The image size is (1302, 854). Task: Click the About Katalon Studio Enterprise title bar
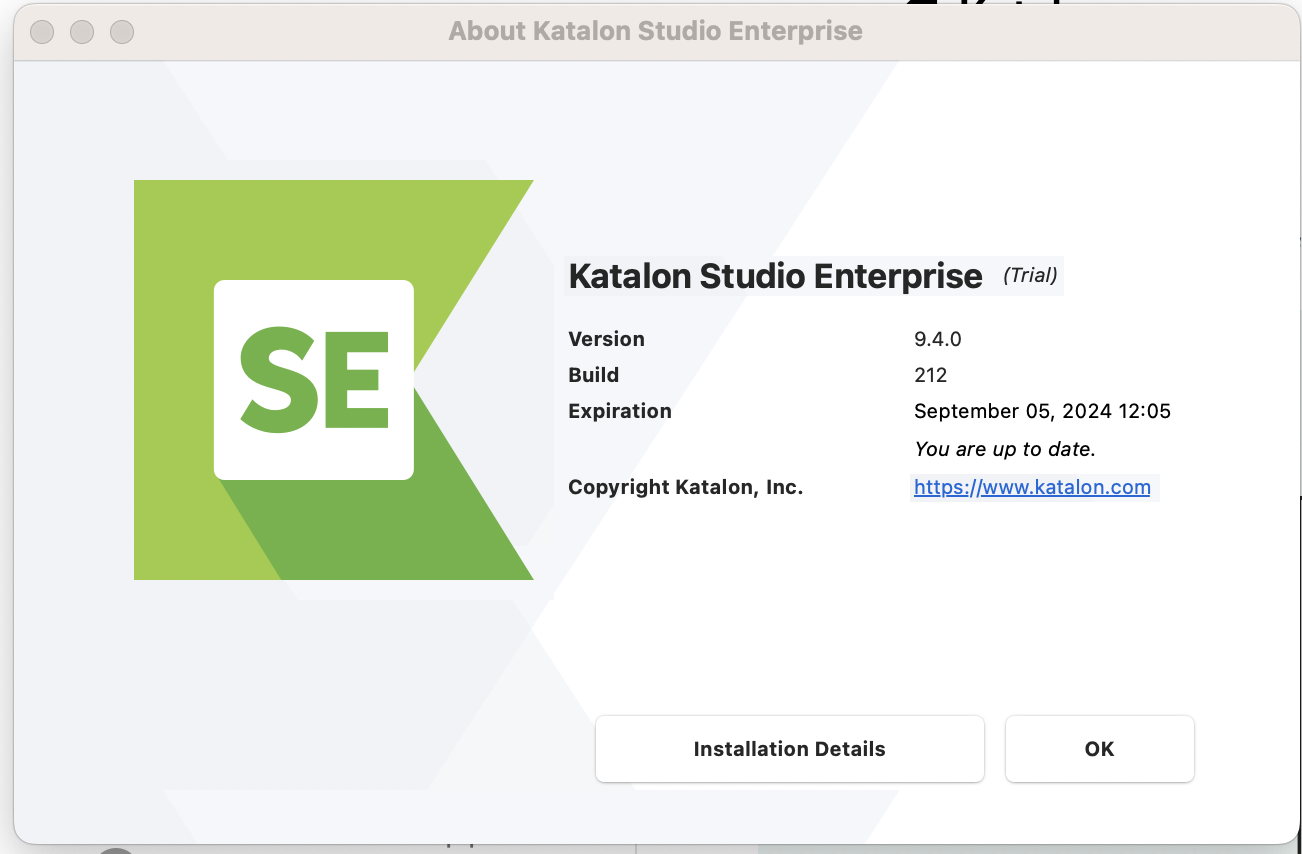(654, 31)
